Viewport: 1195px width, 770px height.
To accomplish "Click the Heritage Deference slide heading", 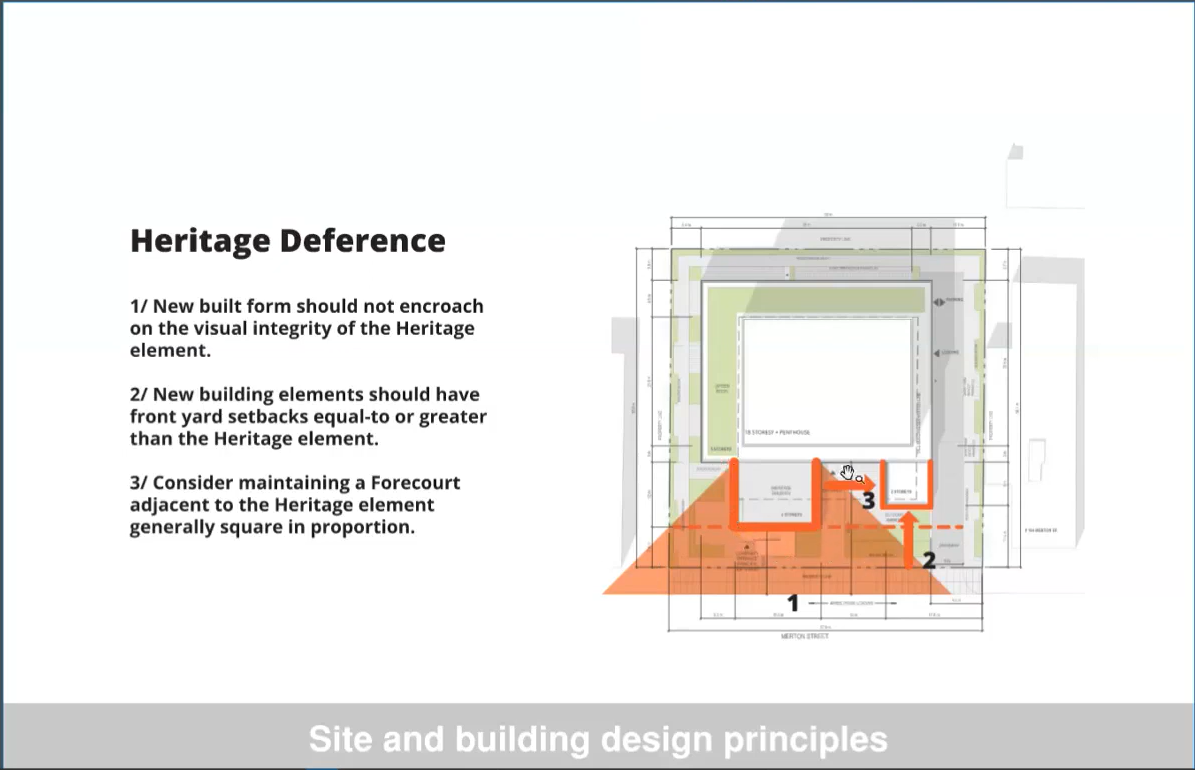I will point(287,240).
